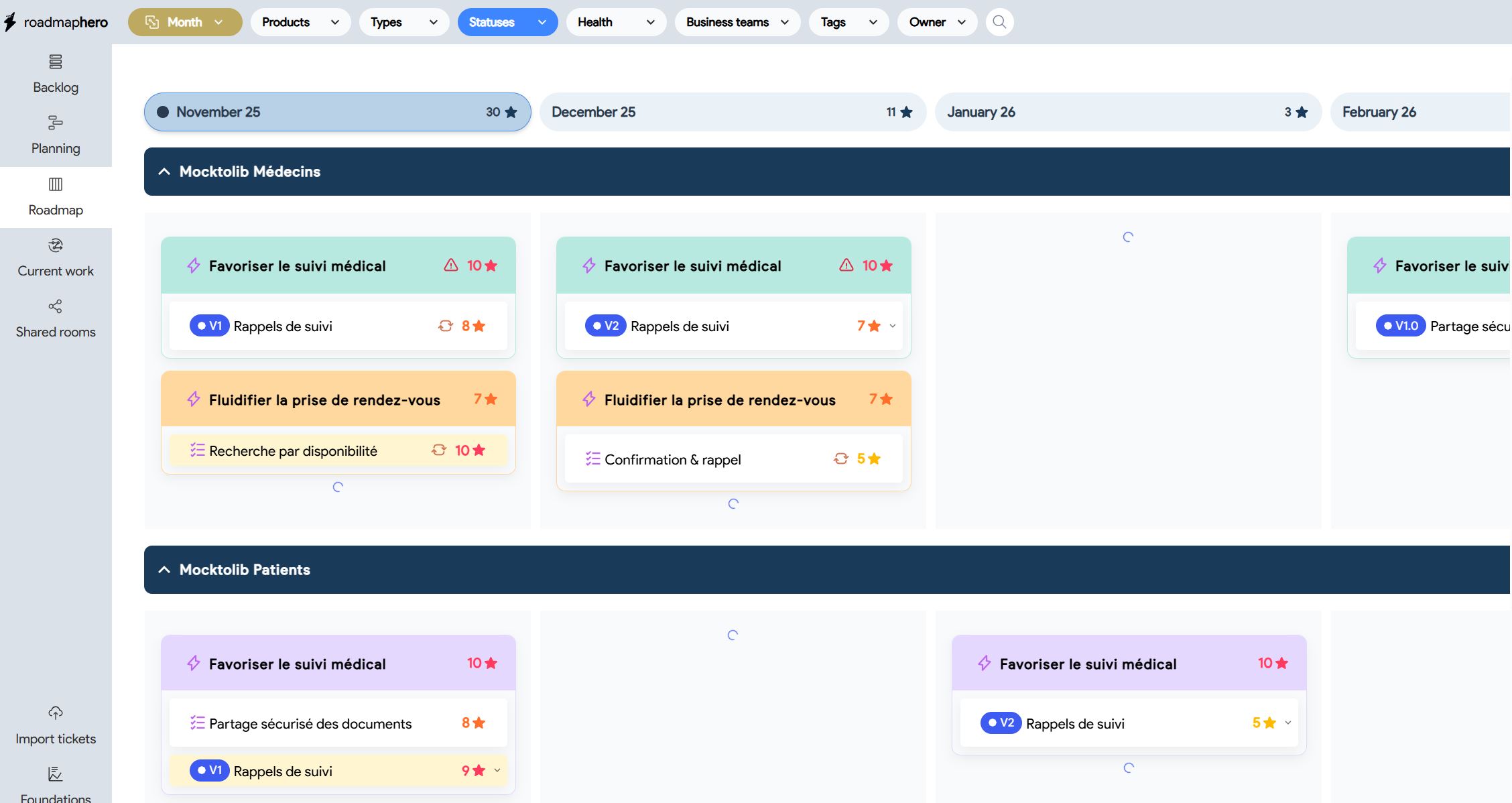The image size is (1512, 803).
Task: Expand chevron on V2 Rappels de suivi December
Action: tap(893, 326)
